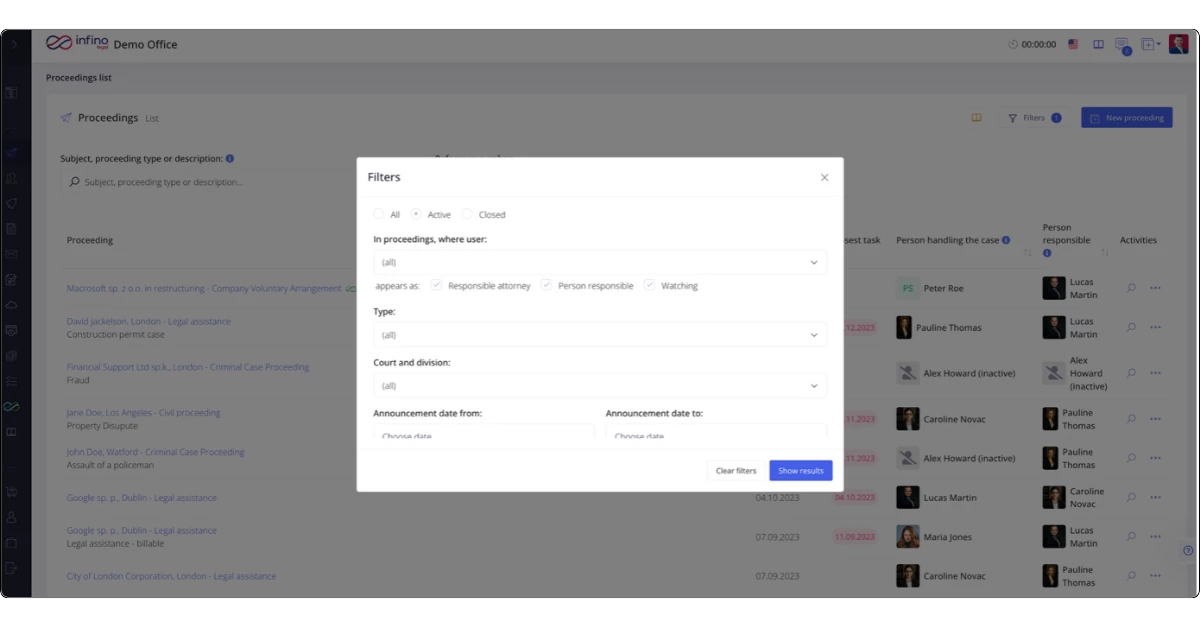The image size is (1200, 627).
Task: Select the All radio button
Action: point(379,214)
